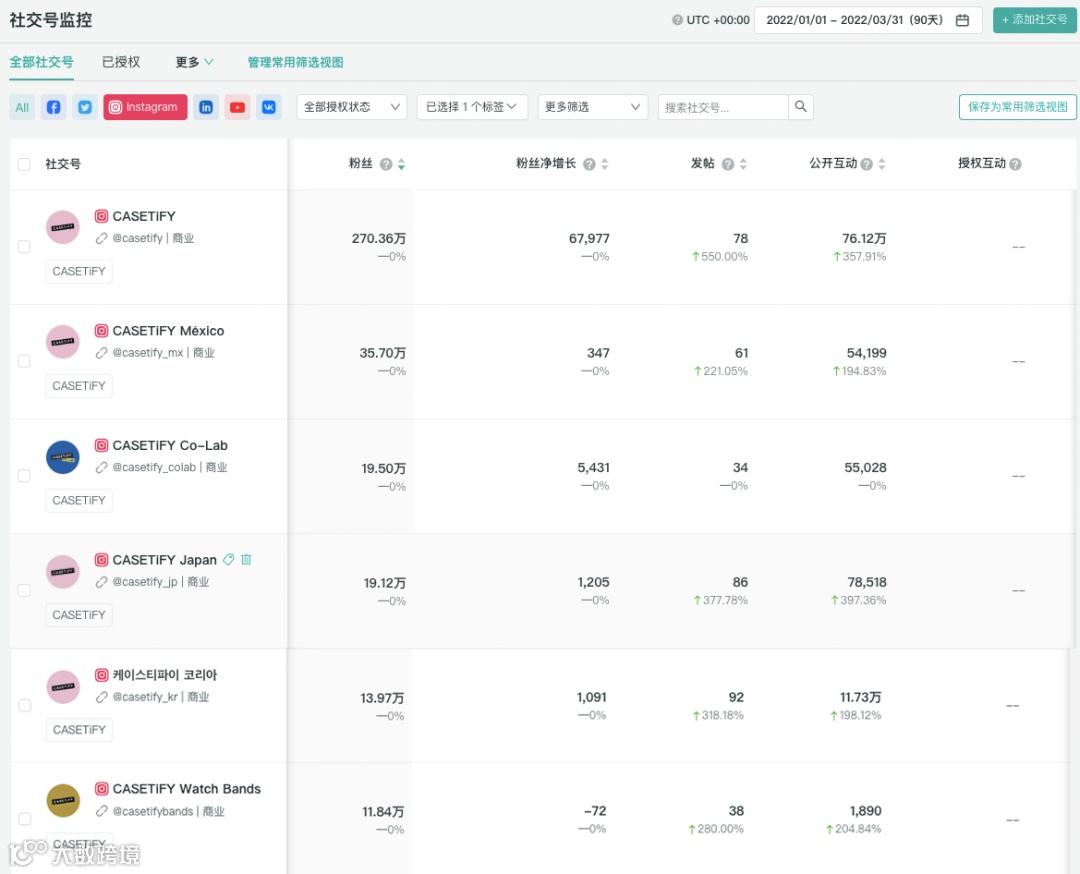Click CASETiFY Watch Bands gold avatar

(63, 800)
